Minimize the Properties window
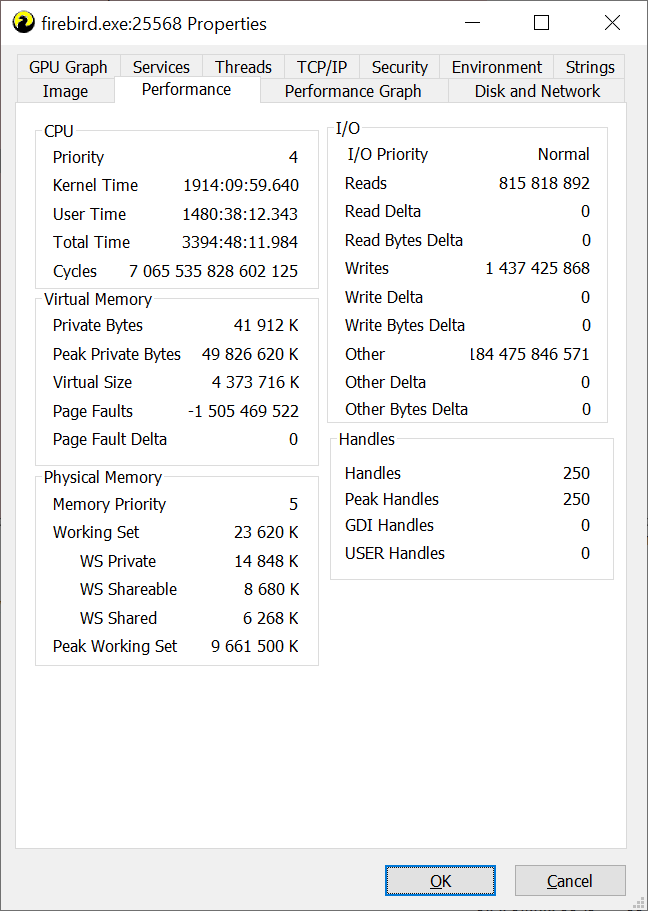648x911 pixels. click(x=472, y=23)
